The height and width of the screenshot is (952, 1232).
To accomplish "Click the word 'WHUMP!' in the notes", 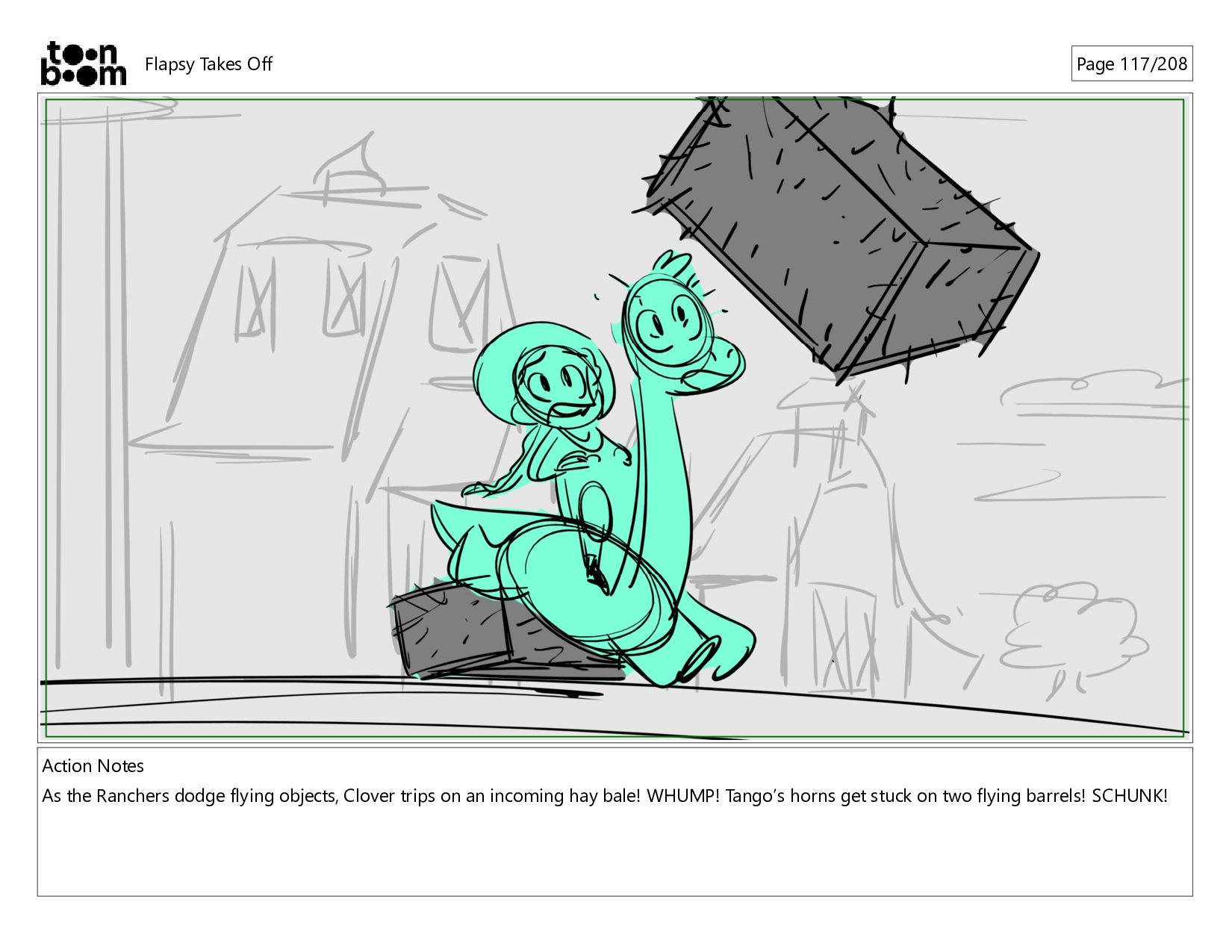I will (x=683, y=796).
